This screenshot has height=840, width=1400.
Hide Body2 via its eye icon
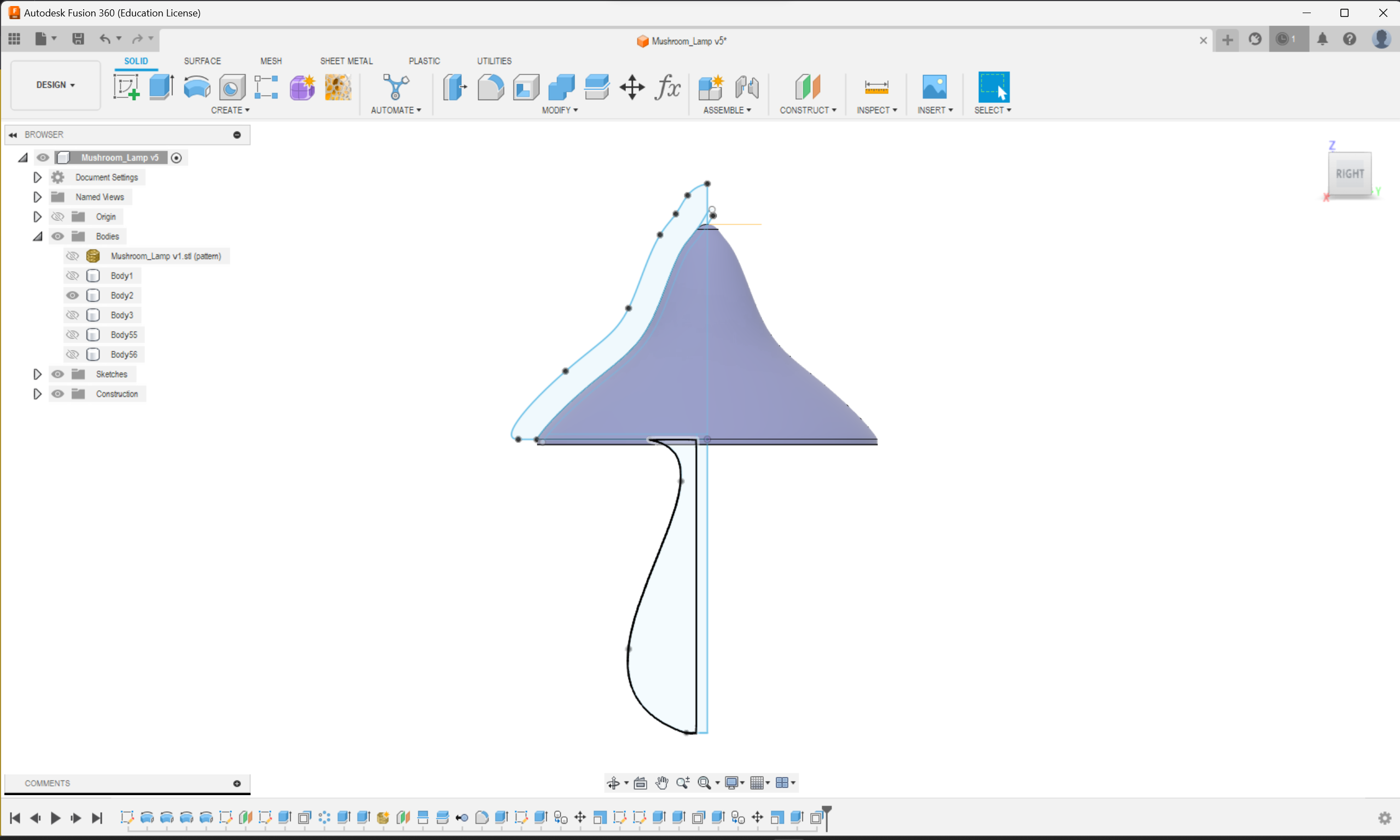click(x=72, y=295)
